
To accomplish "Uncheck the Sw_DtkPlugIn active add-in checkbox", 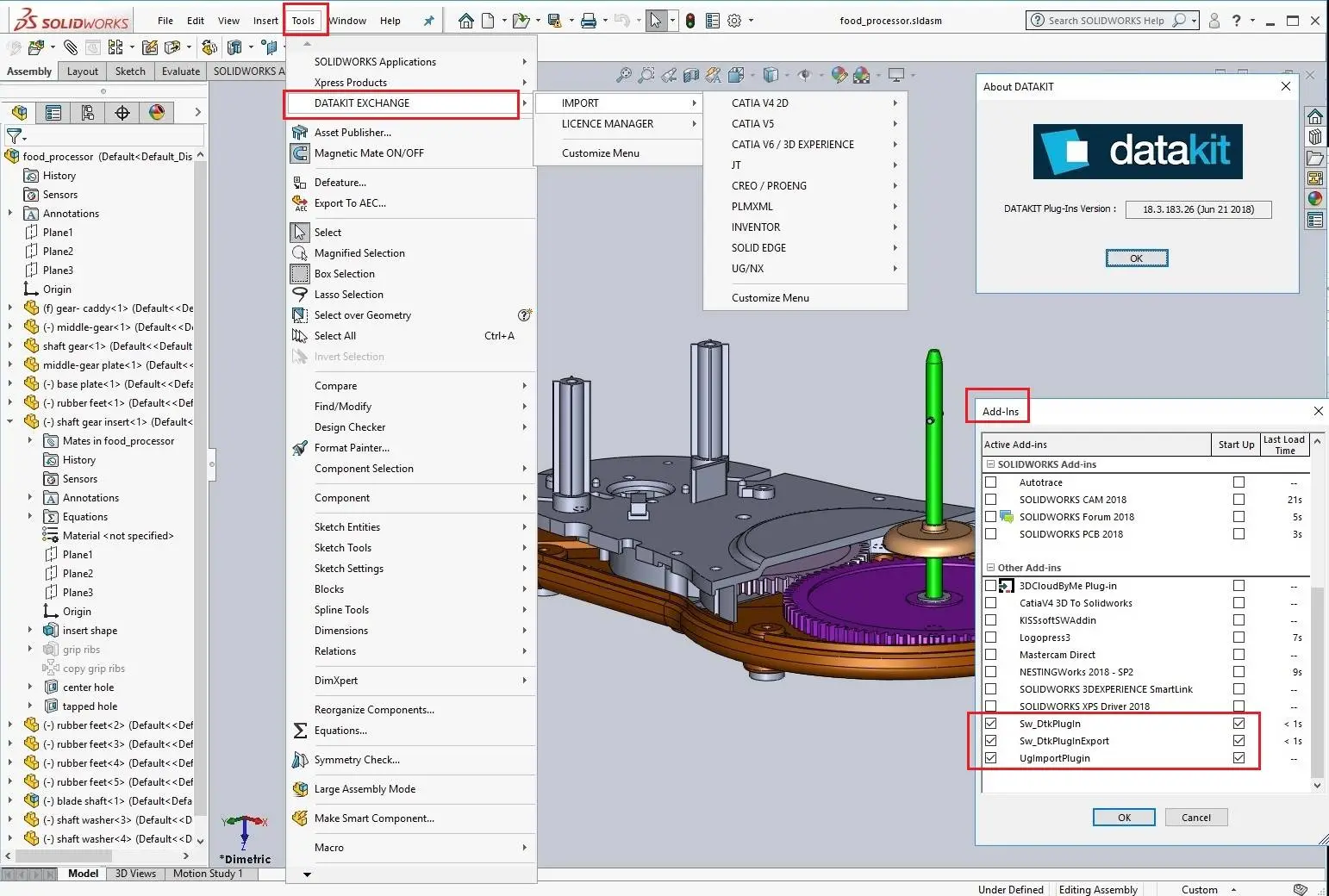I will 990,724.
